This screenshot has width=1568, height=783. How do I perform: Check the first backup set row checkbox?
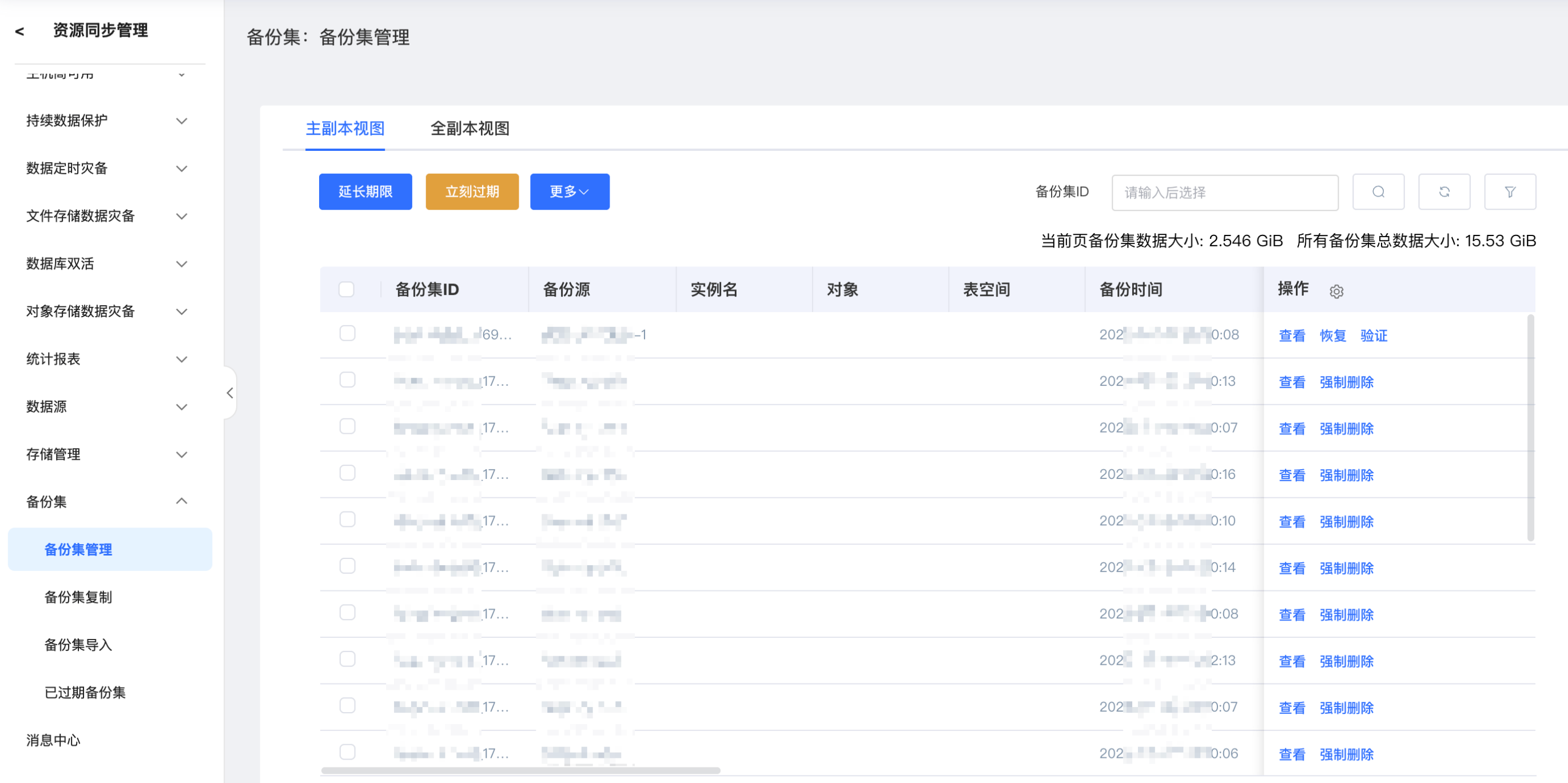(x=347, y=333)
